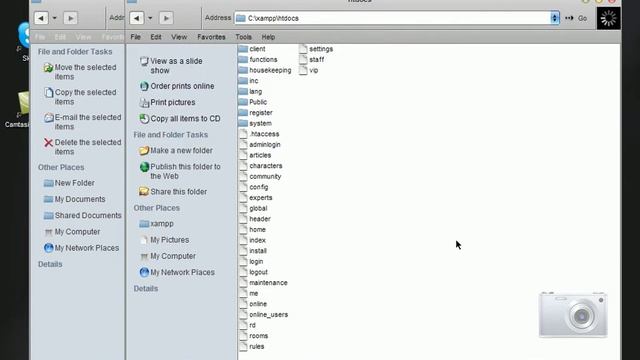Image resolution: width=640 pixels, height=360 pixels.
Task: Click Move the selected items in rear window
Action: (x=80, y=72)
